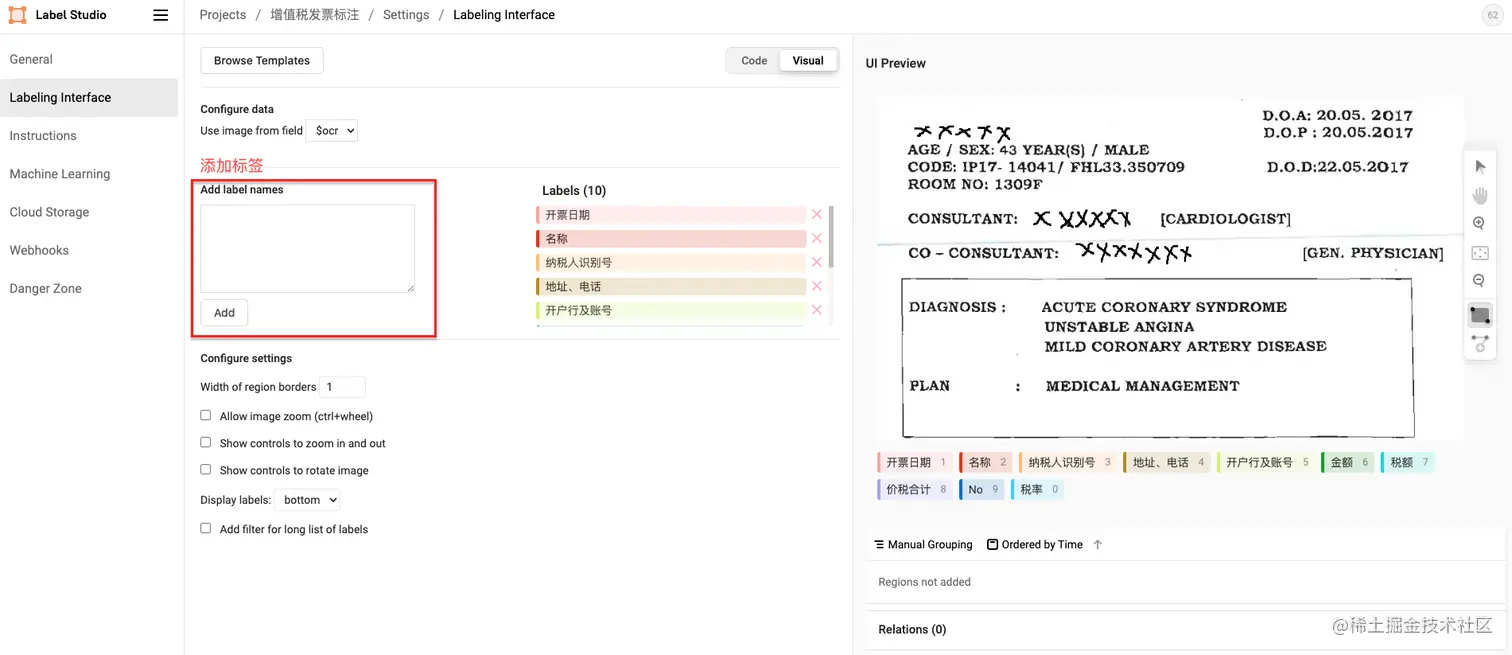Click the Labels list scrollbar
Image resolution: width=1512 pixels, height=655 pixels.
832,237
